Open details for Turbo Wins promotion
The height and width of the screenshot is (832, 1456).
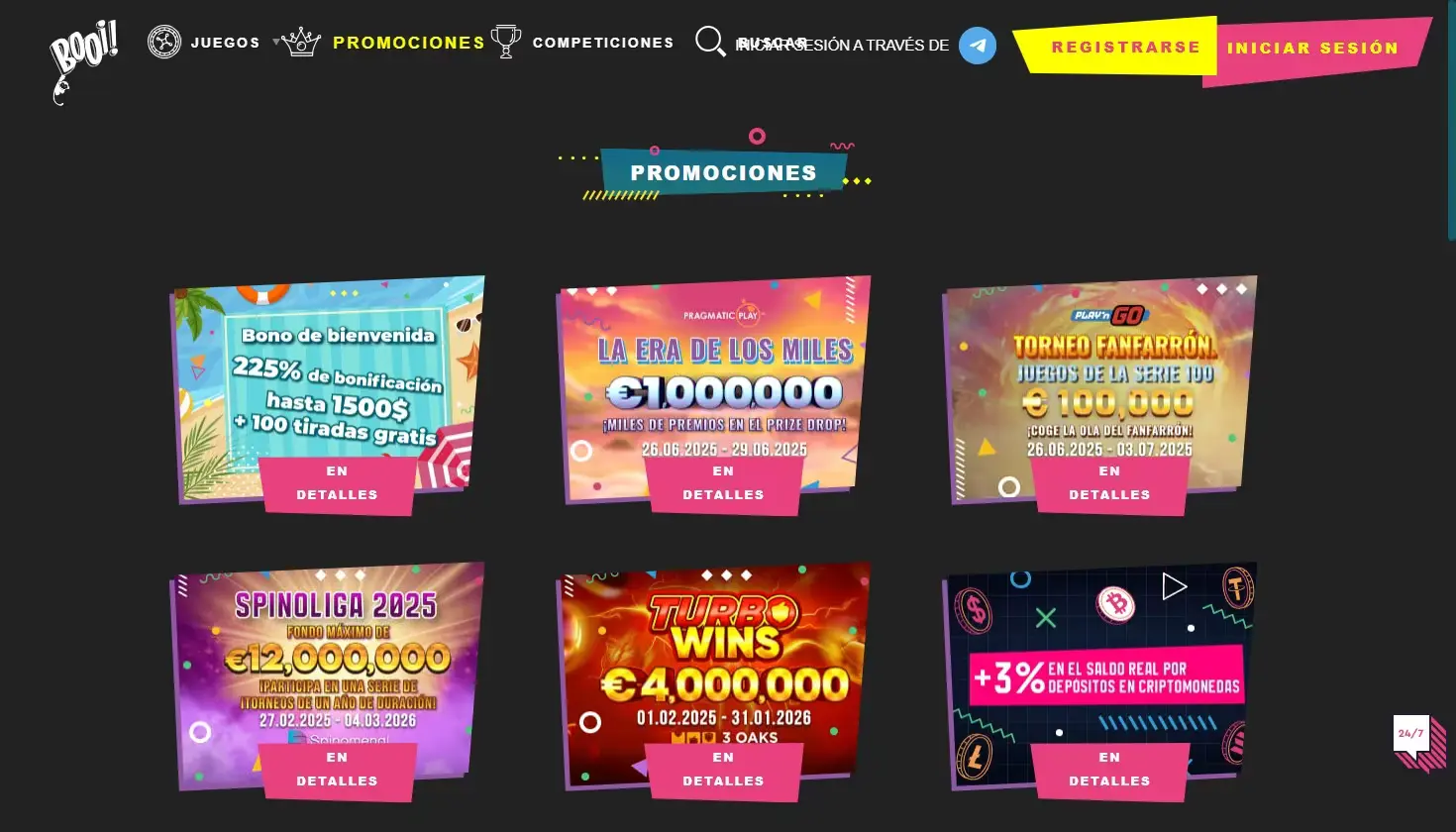[723, 771]
